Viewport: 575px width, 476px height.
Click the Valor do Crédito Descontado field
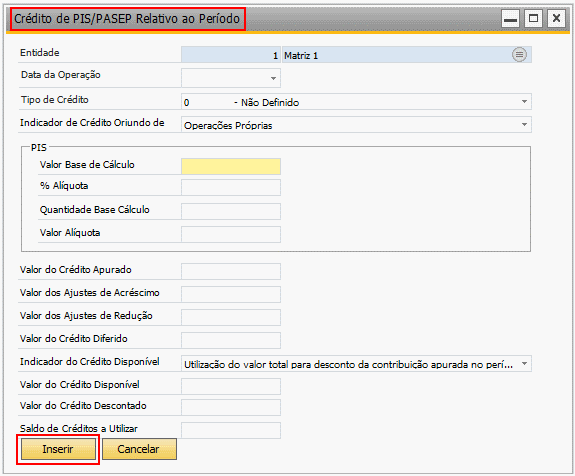click(x=231, y=408)
